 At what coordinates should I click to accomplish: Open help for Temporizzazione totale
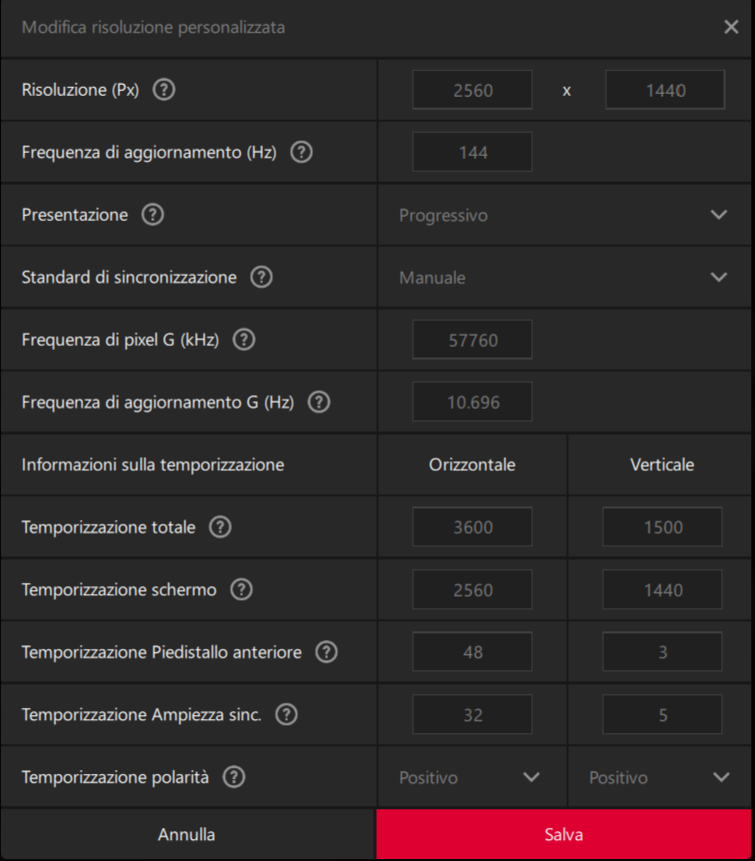coord(219,526)
